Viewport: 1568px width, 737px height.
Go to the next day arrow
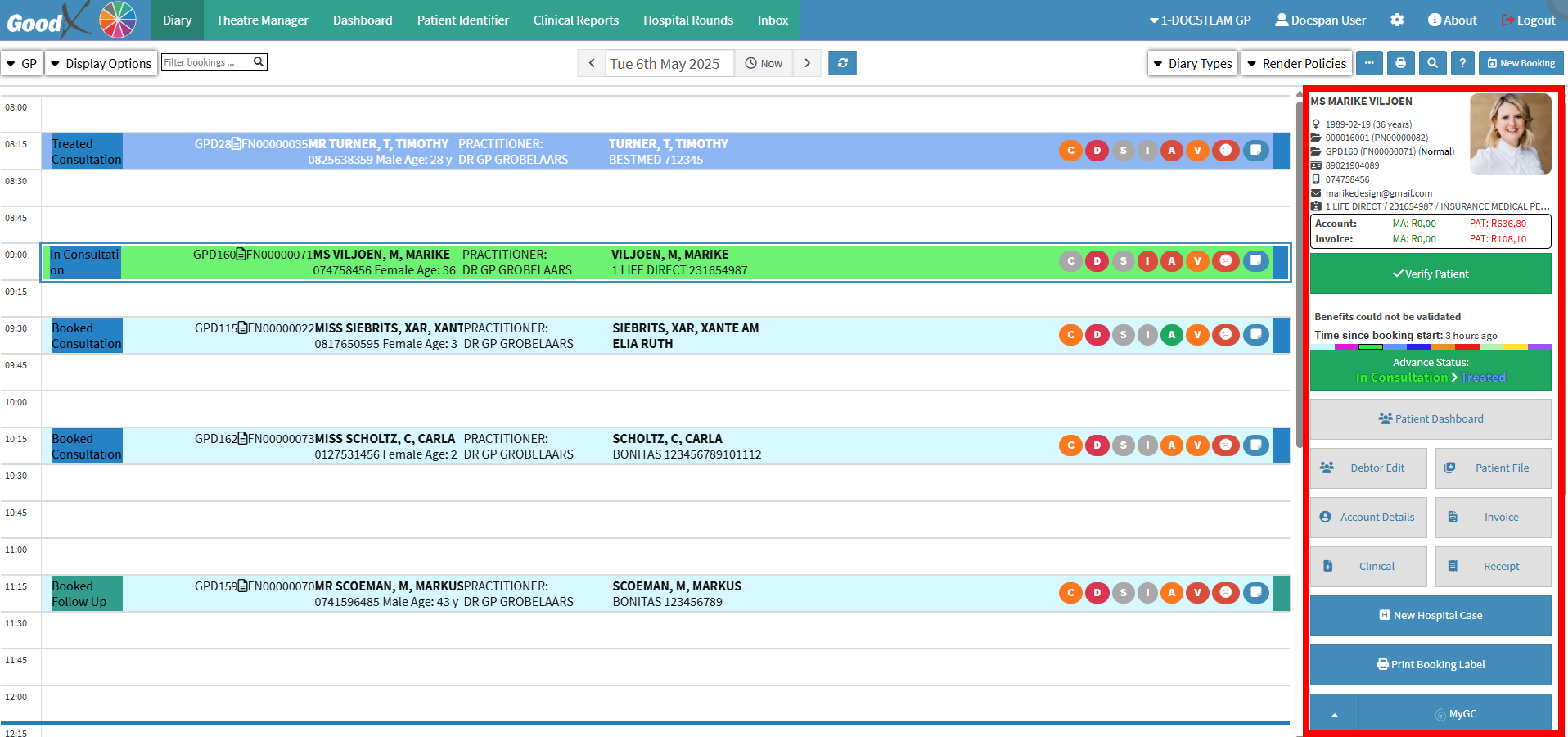807,63
